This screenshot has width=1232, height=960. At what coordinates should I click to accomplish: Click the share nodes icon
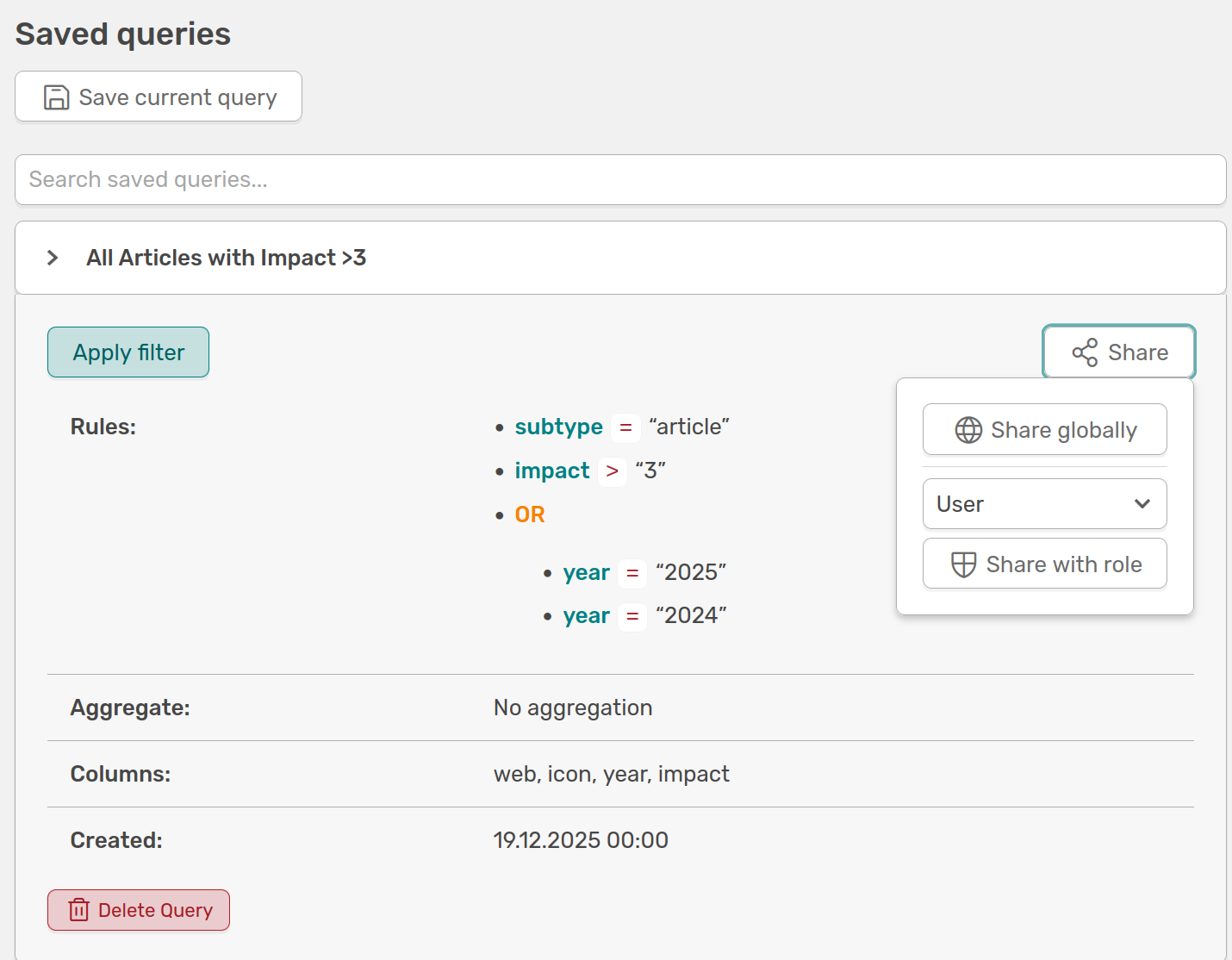coord(1085,352)
